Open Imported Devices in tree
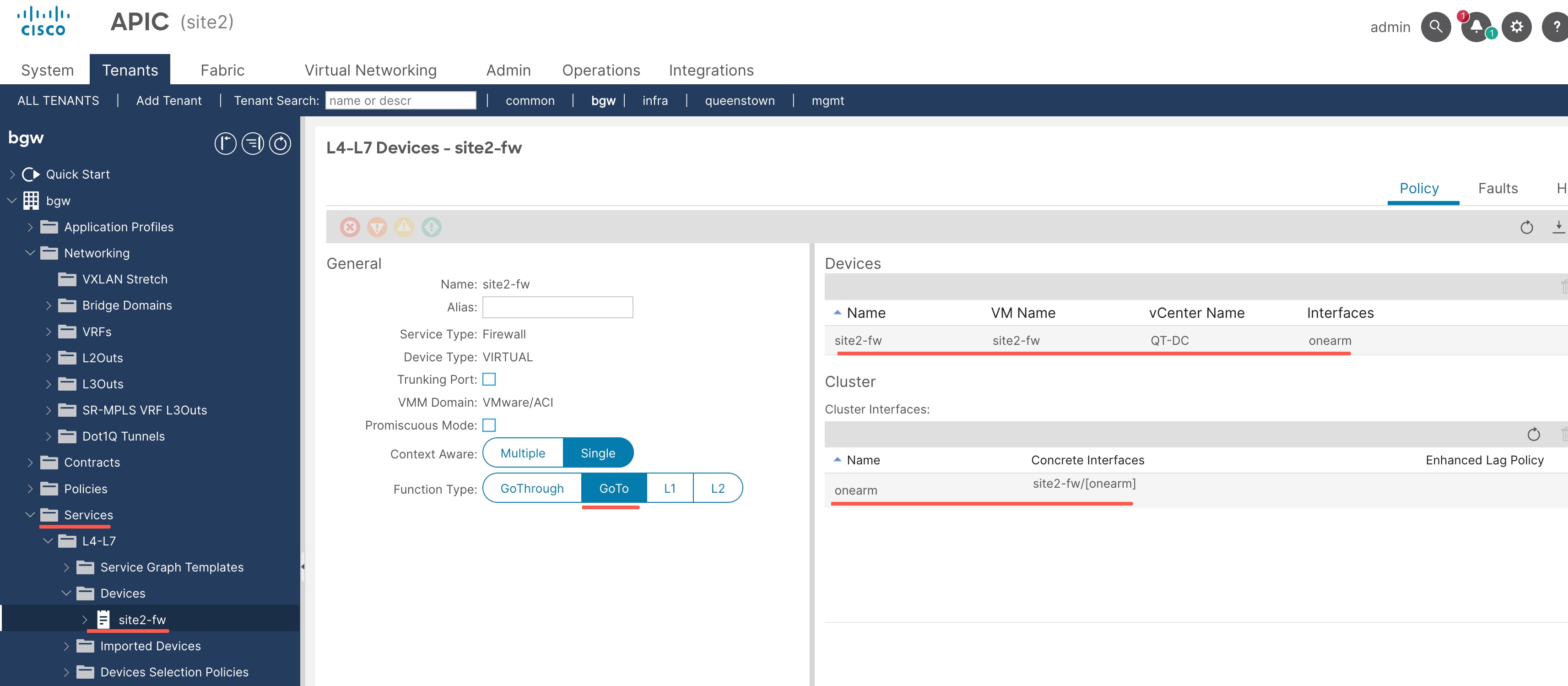Viewport: 1568px width, 686px height. point(151,646)
